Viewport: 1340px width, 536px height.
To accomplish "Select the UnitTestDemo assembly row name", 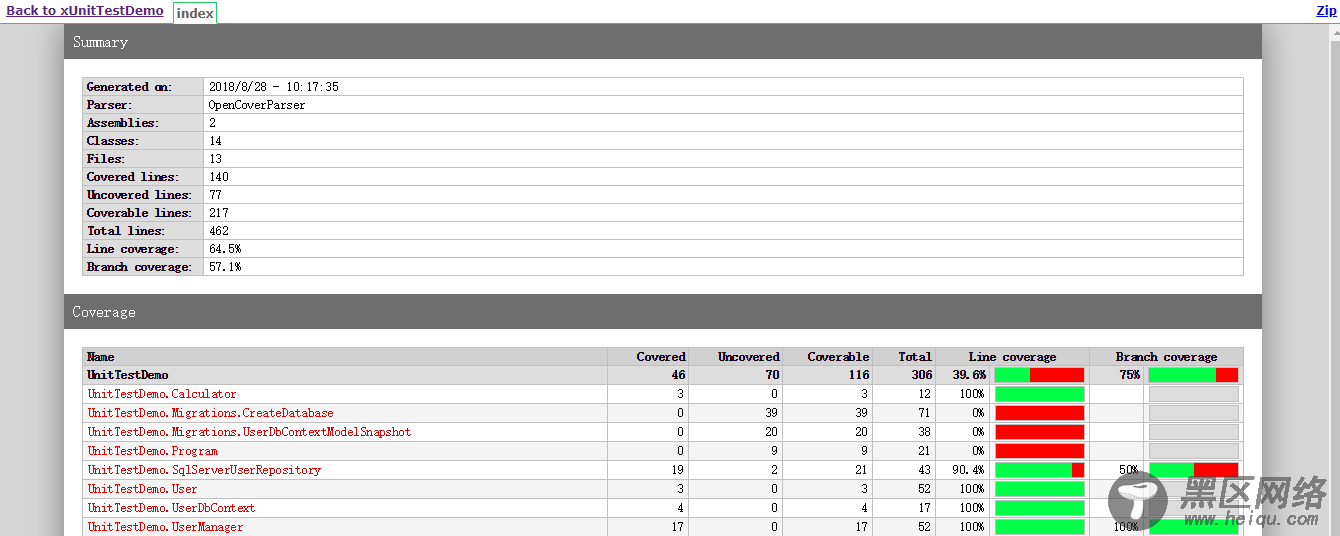I will point(128,375).
